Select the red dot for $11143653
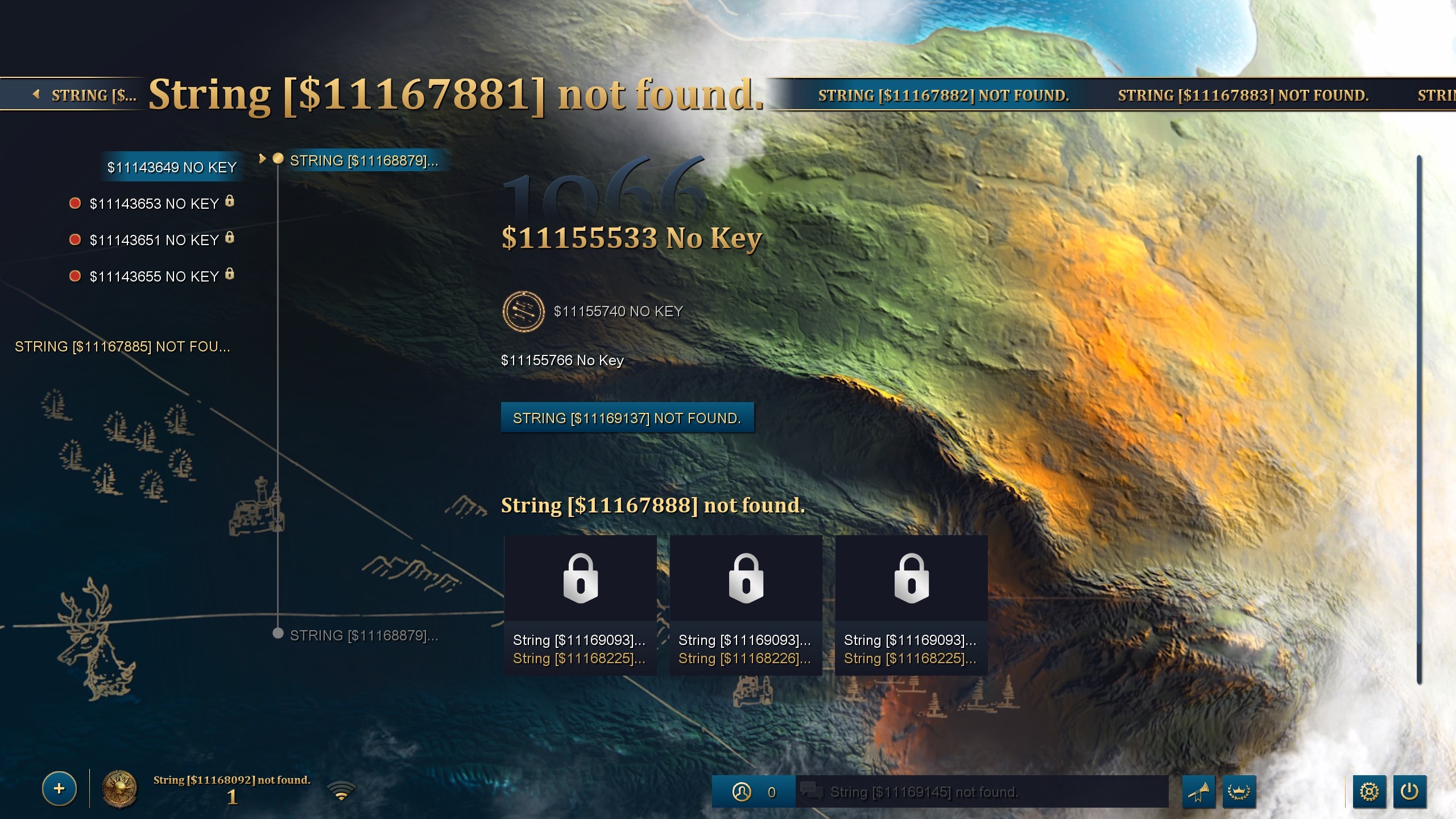Image resolution: width=1456 pixels, height=819 pixels. pyautogui.click(x=75, y=203)
